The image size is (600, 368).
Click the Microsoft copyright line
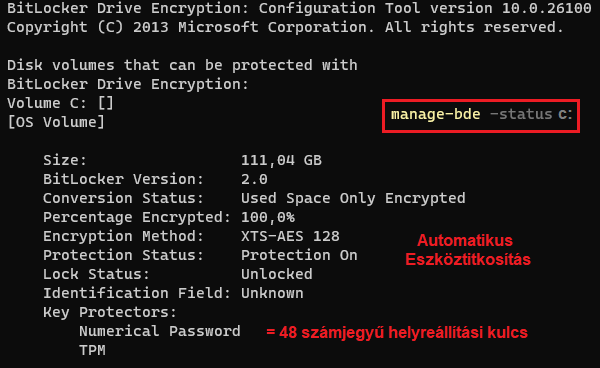pos(285,27)
